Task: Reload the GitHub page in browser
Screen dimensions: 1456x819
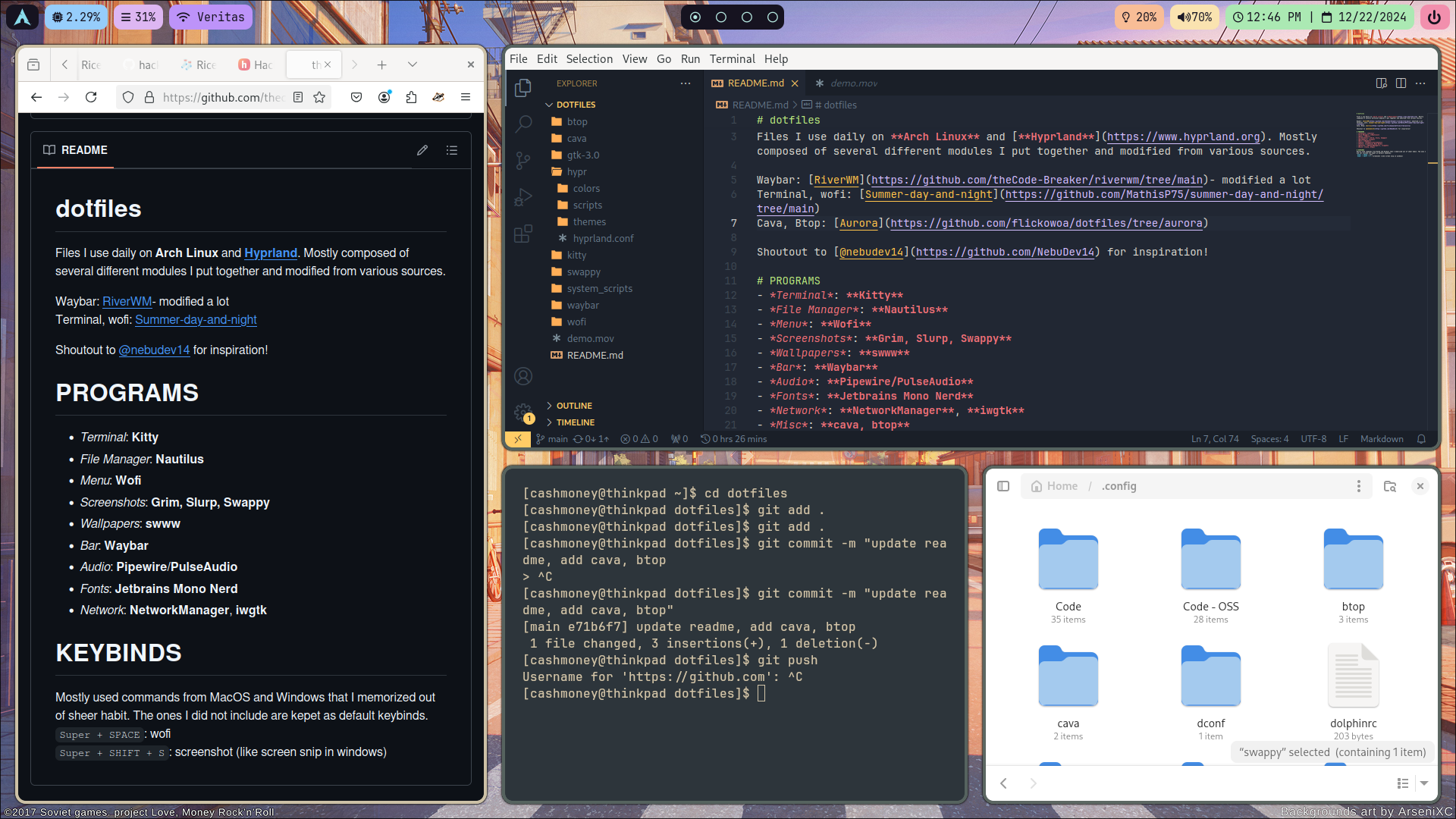Action: pyautogui.click(x=91, y=97)
